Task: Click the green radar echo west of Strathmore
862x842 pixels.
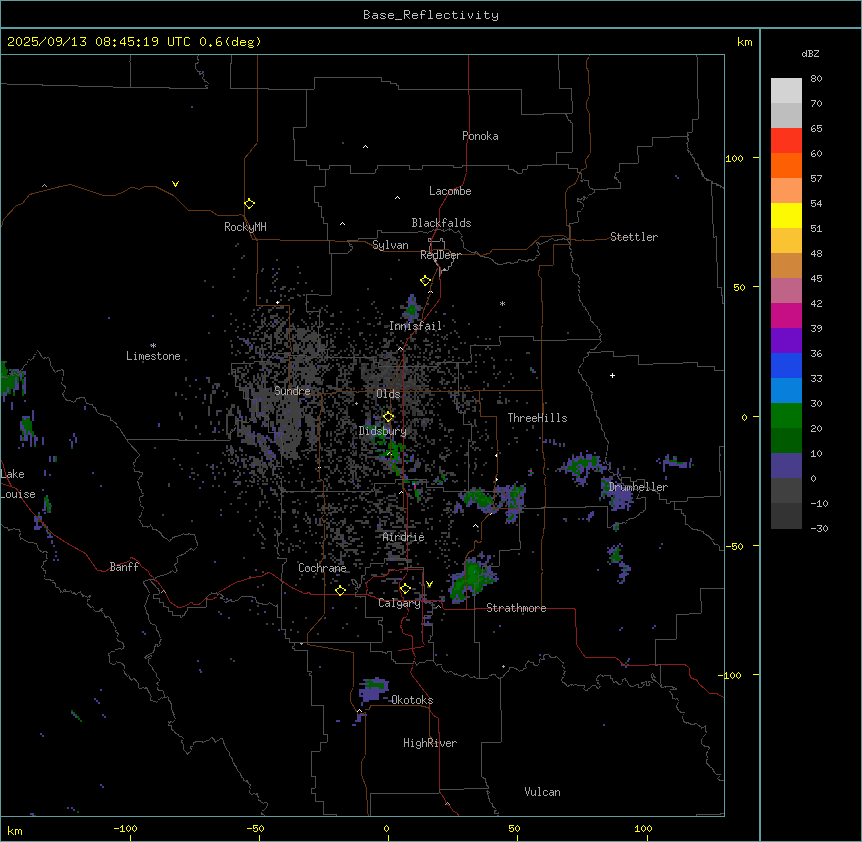Action: tap(473, 578)
